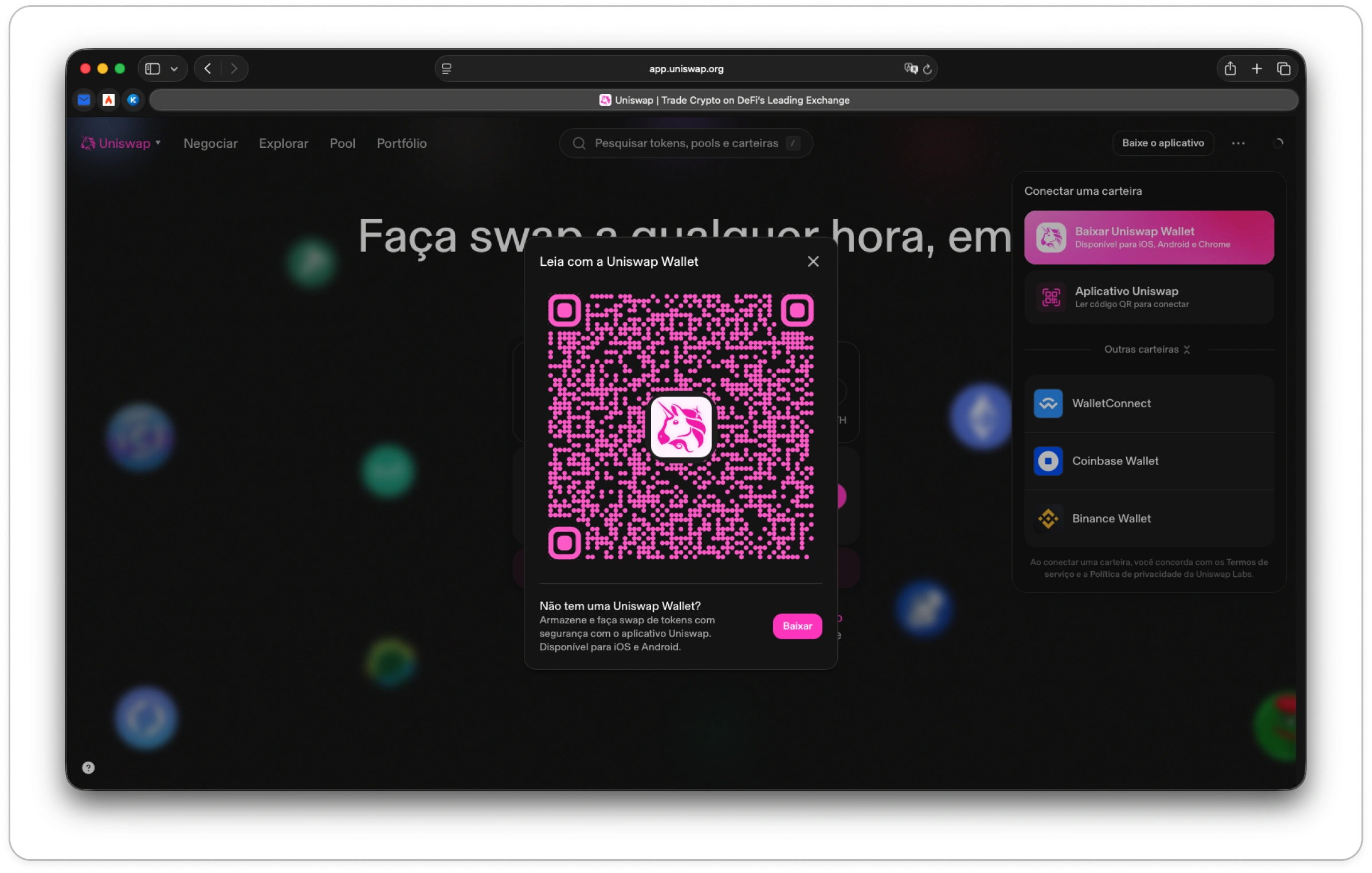This screenshot has width=1372, height=873.
Task: Go to the Pool section
Action: pyautogui.click(x=342, y=143)
